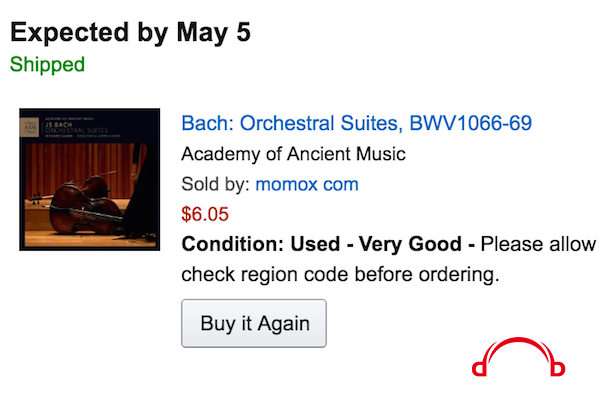
Task: Click the JS Bach title on the album cover
Action: (x=59, y=125)
